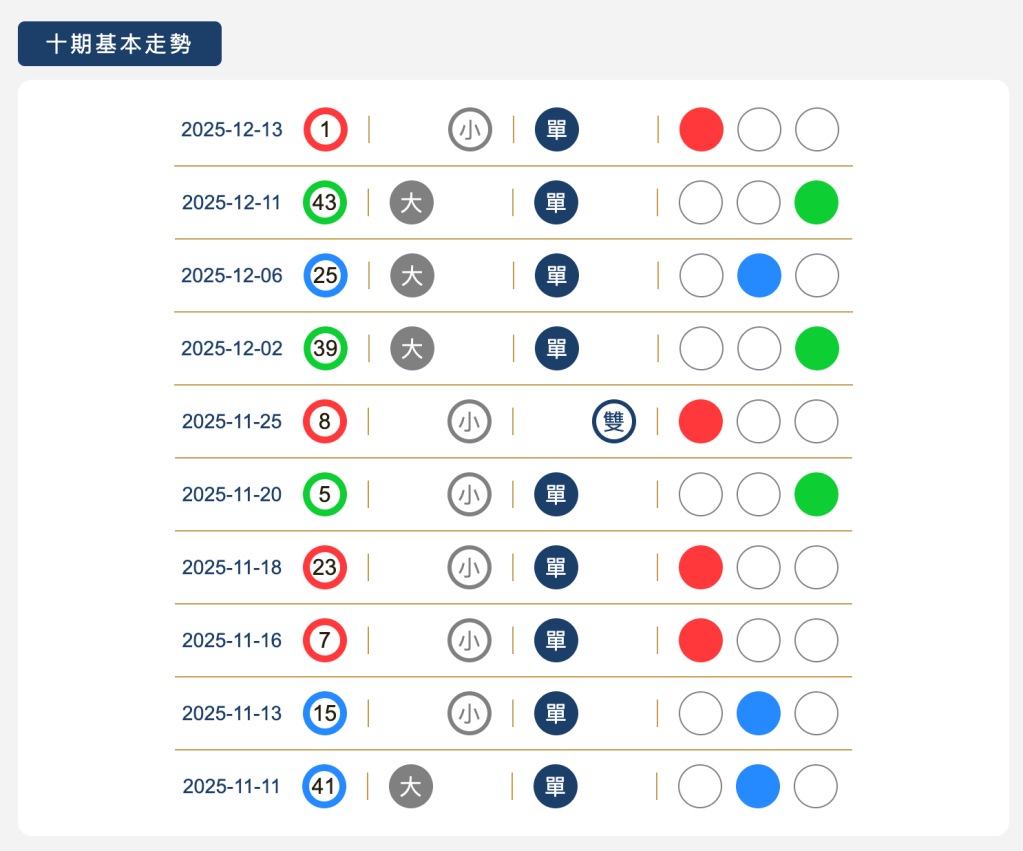Click the 十期基本走勢 header tab
Image resolution: width=1023 pixels, height=851 pixels.
pos(119,44)
